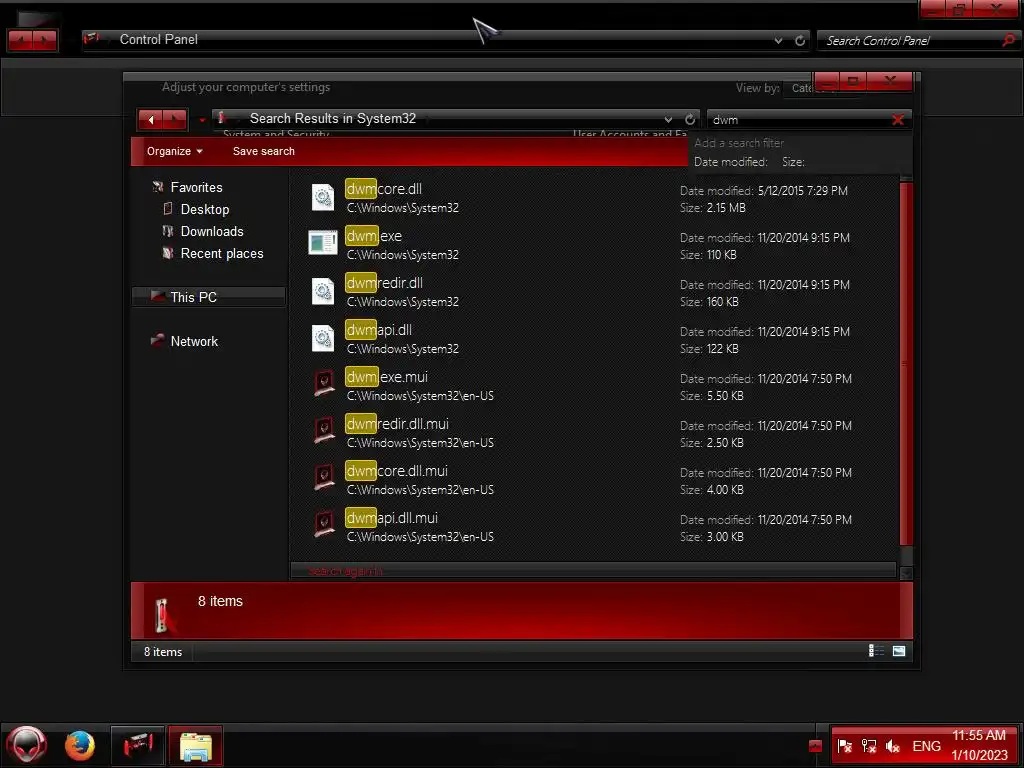Select the dwmredir.dll file icon
This screenshot has height=768, width=1024.
323,291
